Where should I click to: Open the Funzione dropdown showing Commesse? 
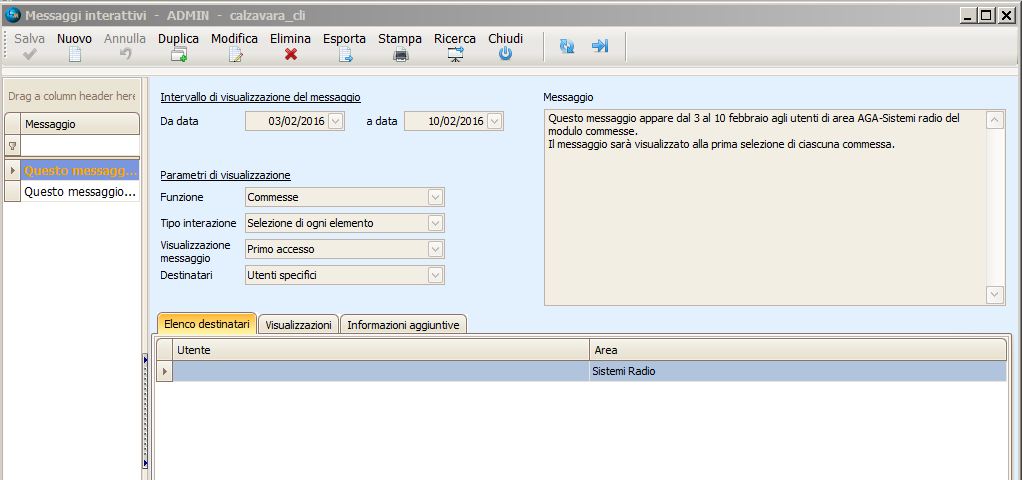[435, 197]
